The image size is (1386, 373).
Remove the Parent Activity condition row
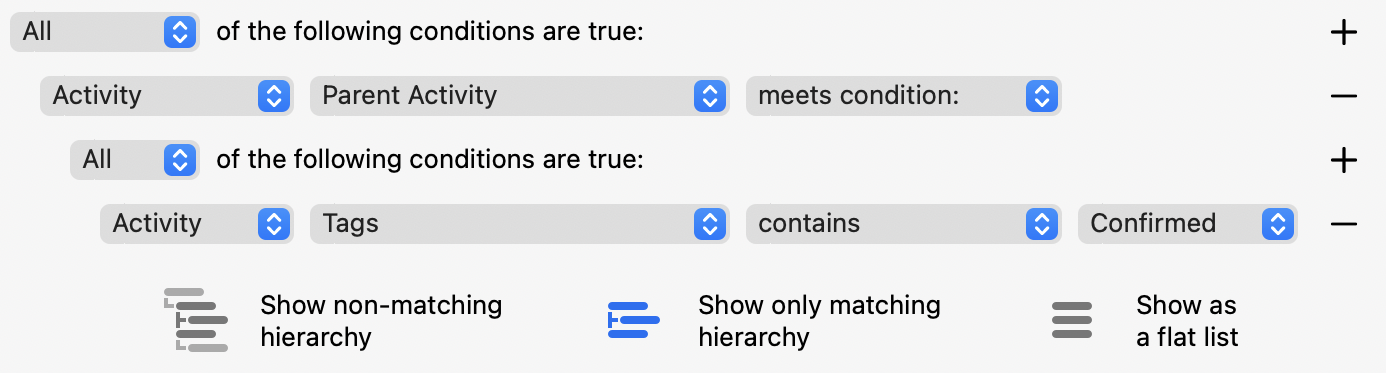[1343, 96]
